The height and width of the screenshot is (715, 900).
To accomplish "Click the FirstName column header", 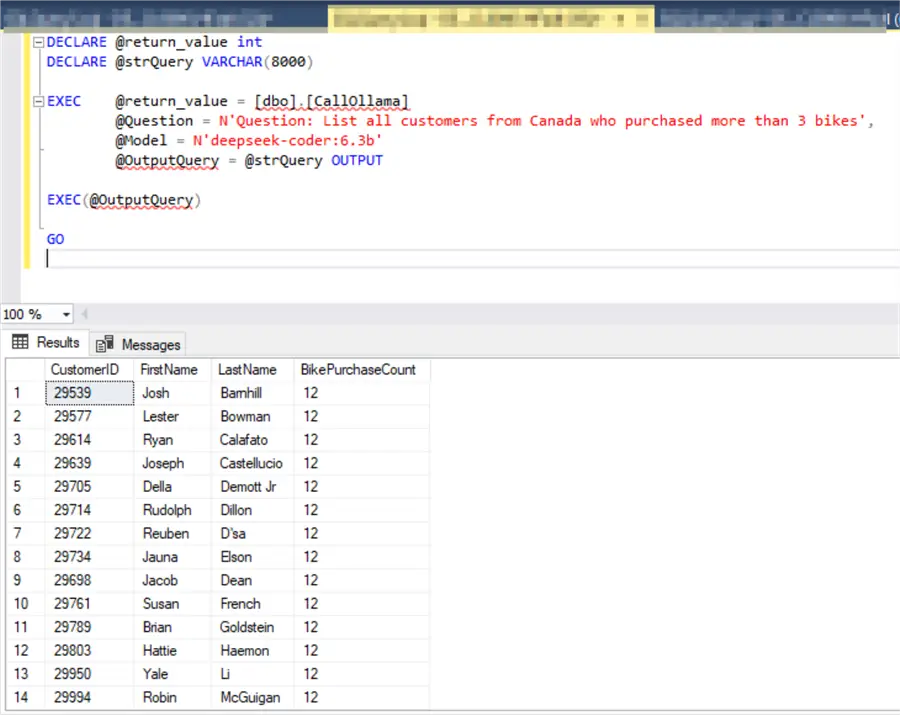I will click(172, 370).
